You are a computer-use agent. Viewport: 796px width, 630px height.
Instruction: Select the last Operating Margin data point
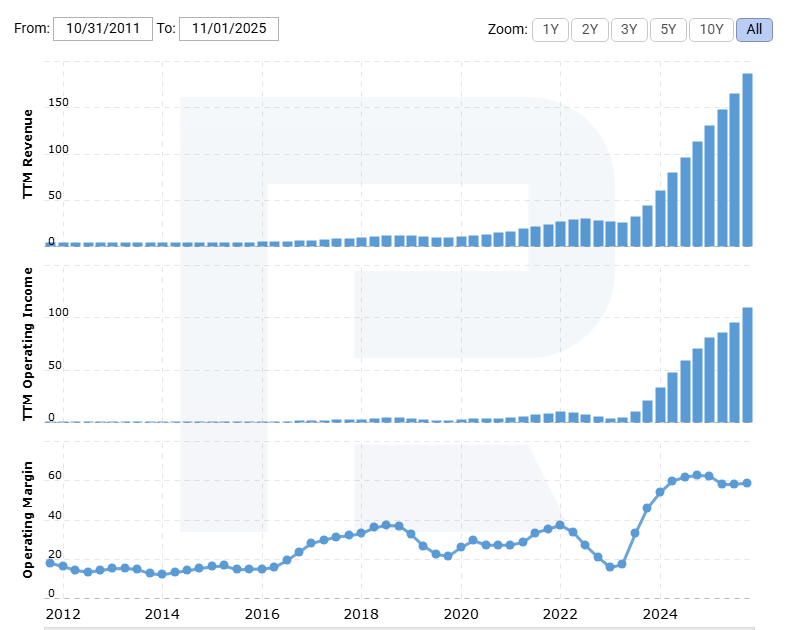(x=747, y=483)
